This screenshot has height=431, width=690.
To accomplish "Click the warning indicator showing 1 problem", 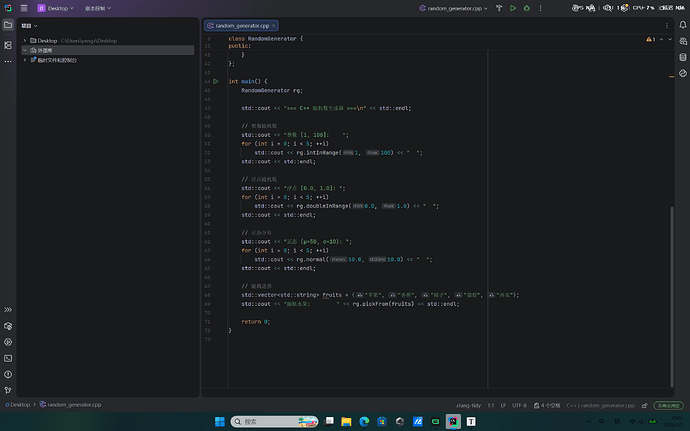I will tap(650, 39).
